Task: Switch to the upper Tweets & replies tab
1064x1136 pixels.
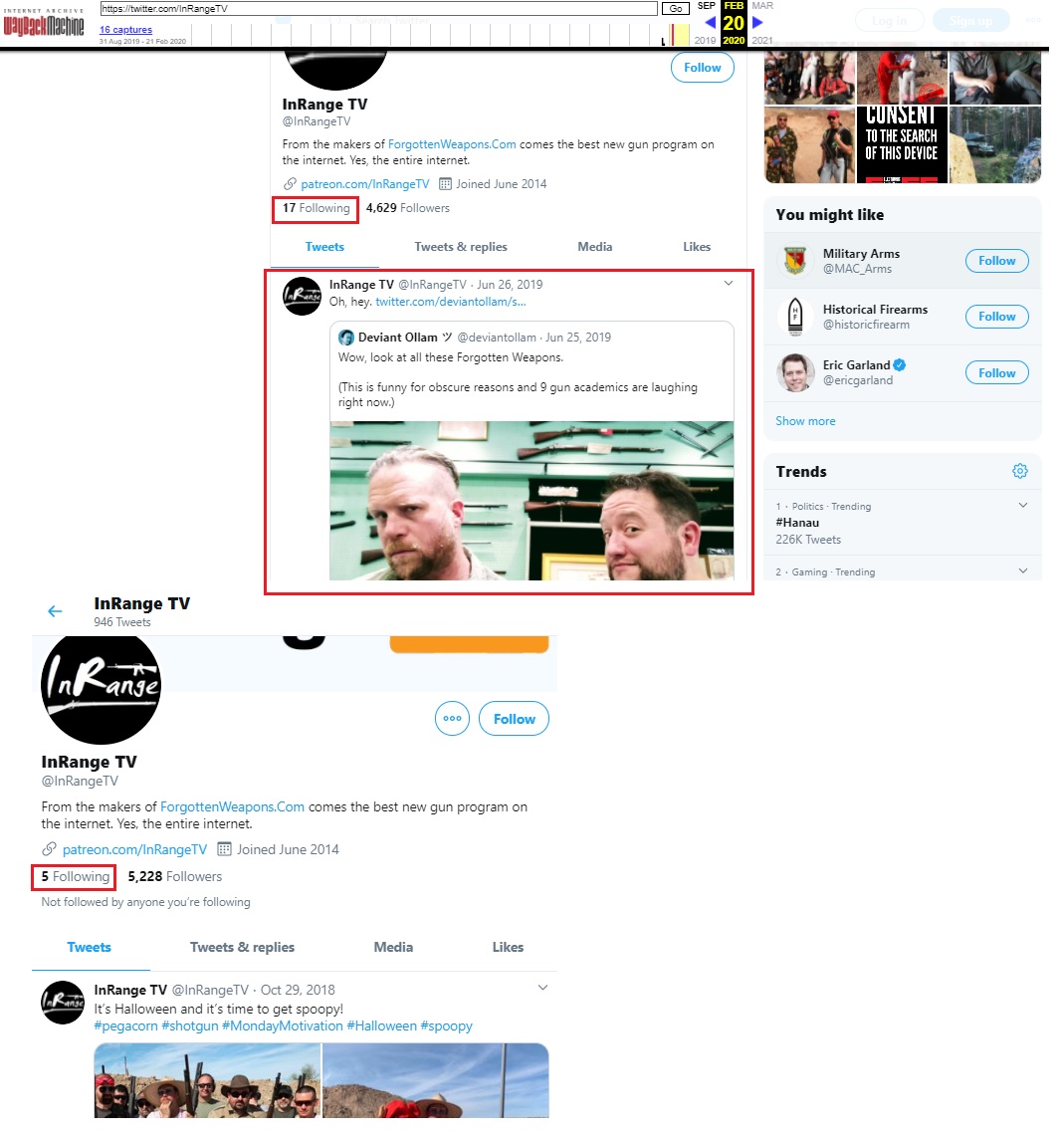Action: 461,247
